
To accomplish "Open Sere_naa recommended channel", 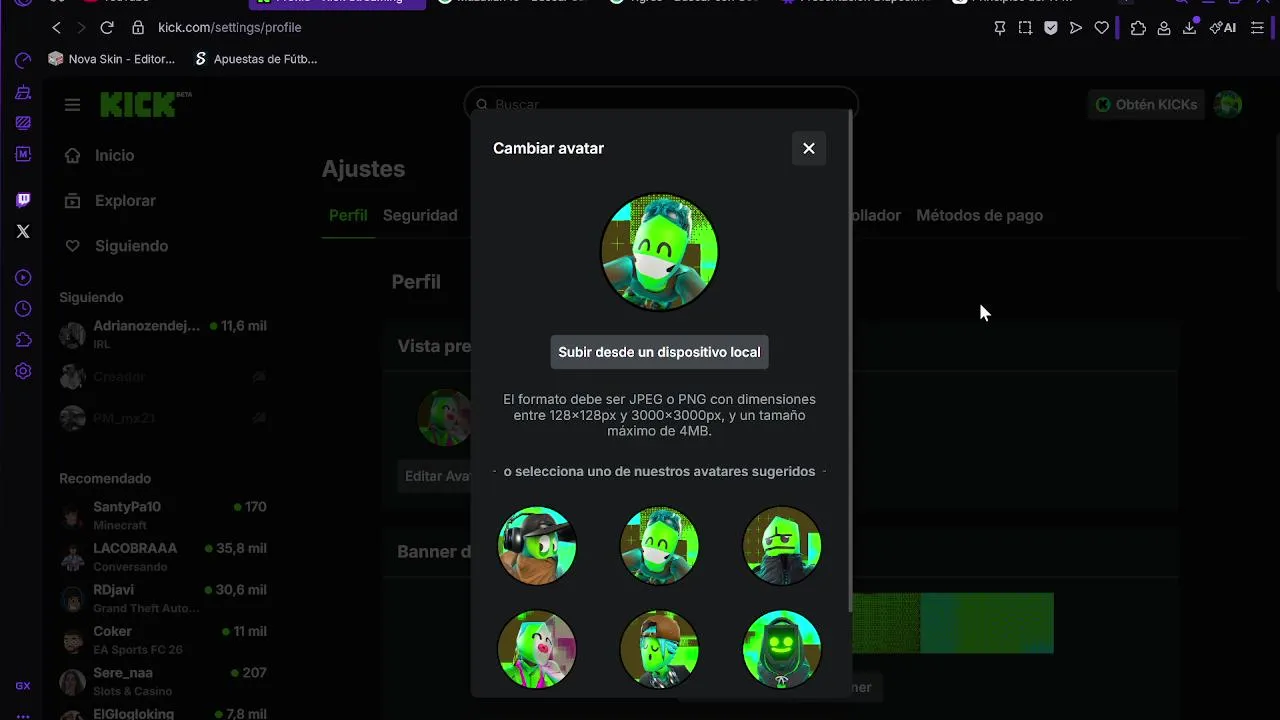I will coord(163,681).
